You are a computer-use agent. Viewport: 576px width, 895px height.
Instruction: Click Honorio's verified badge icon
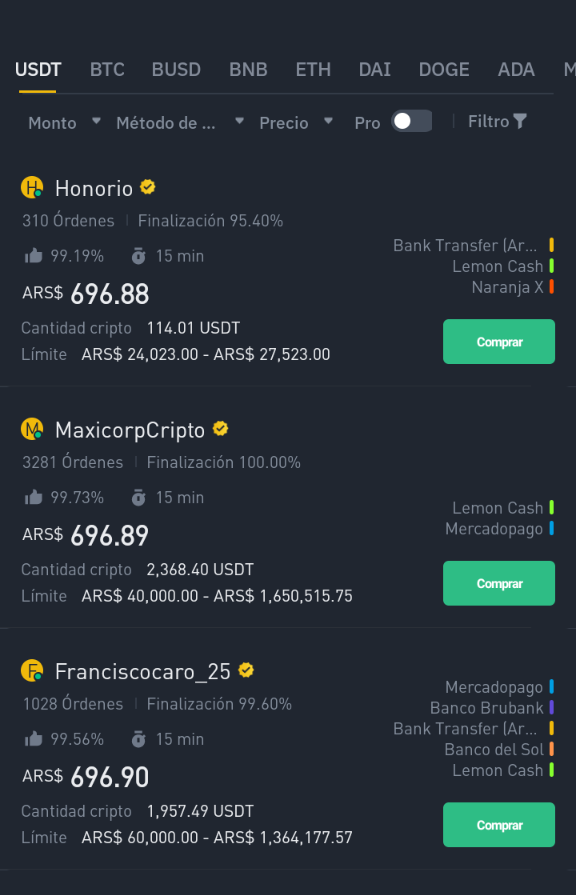(x=148, y=187)
